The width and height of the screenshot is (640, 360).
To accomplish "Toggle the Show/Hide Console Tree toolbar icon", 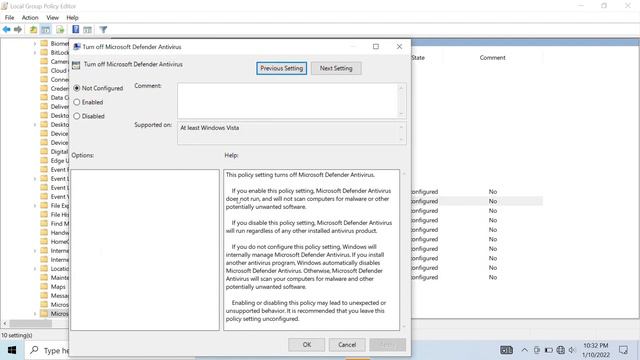I will (46, 29).
